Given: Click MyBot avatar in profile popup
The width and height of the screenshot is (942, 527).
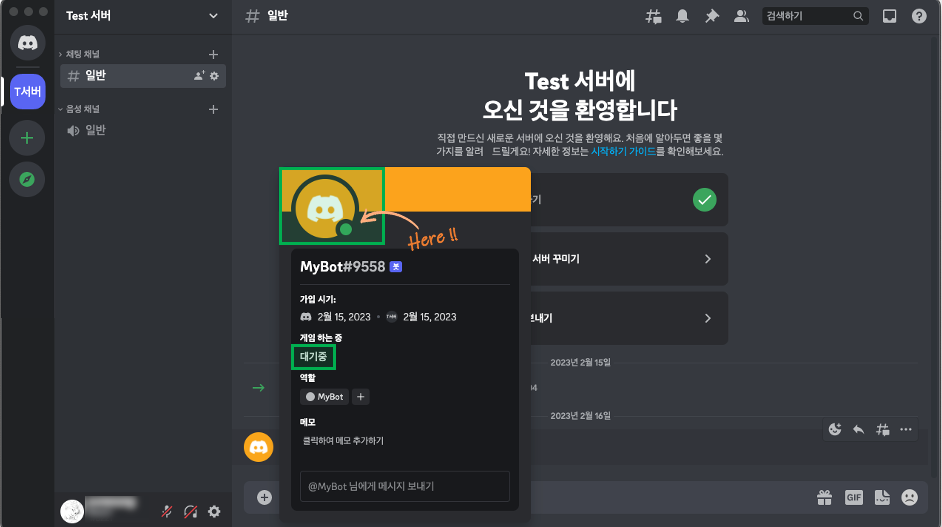Looking at the screenshot, I should click(325, 208).
